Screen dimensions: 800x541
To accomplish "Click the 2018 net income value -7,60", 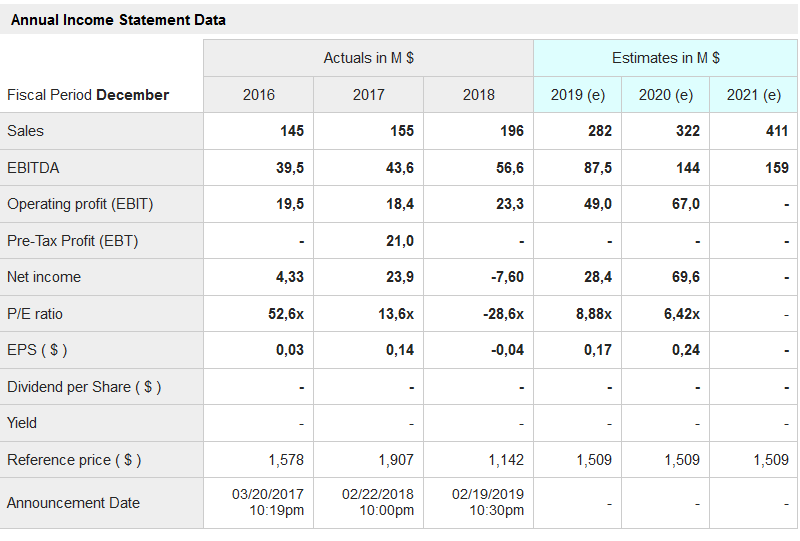I will (505, 277).
